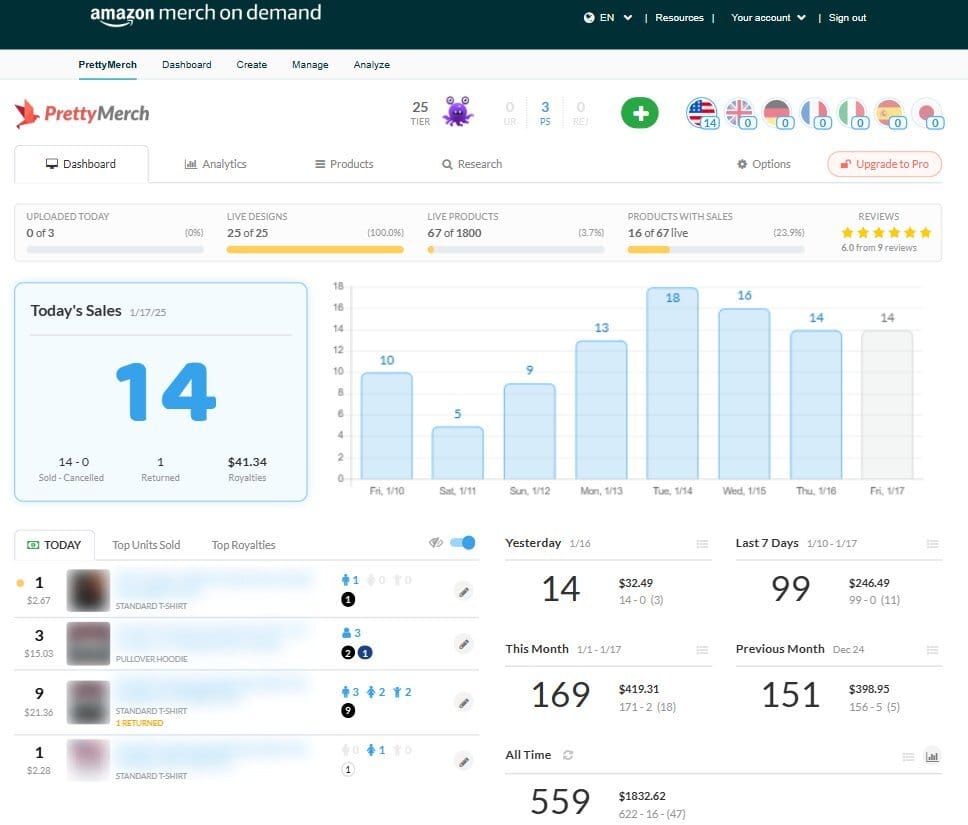This screenshot has width=968, height=825.
Task: Edit the $2.67 t-shirt product
Action: click(464, 592)
